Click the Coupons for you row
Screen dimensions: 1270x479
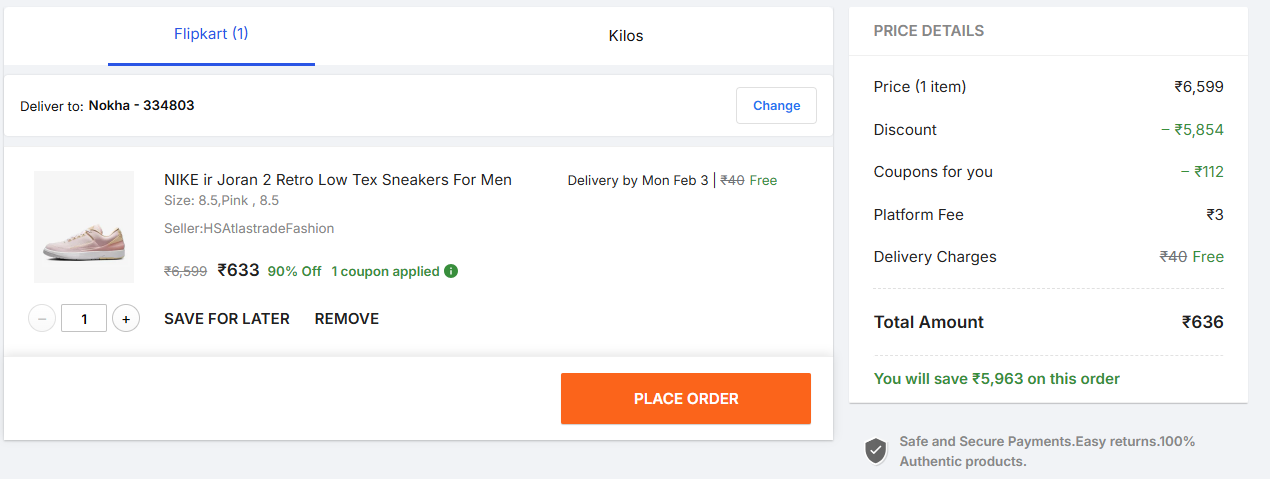click(x=1048, y=172)
